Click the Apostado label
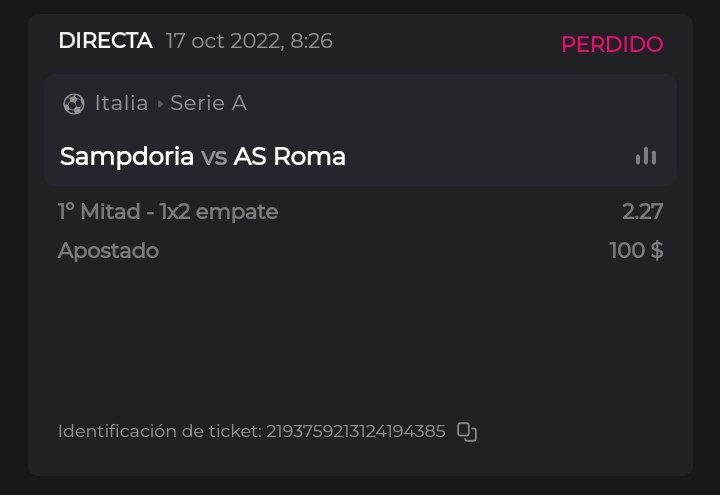Image resolution: width=720 pixels, height=495 pixels. pyautogui.click(x=108, y=250)
